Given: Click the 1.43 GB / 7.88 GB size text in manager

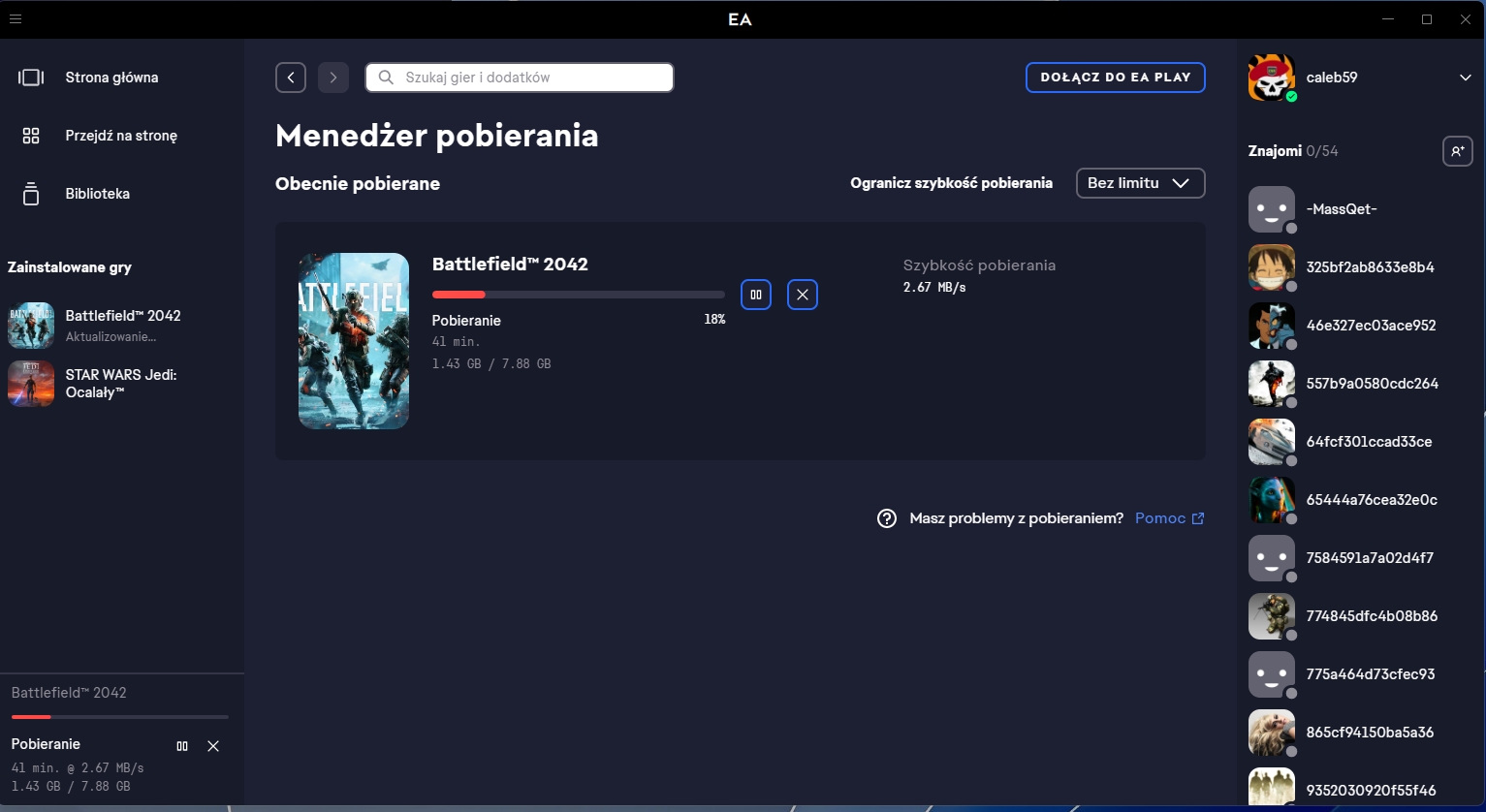Looking at the screenshot, I should coord(491,364).
